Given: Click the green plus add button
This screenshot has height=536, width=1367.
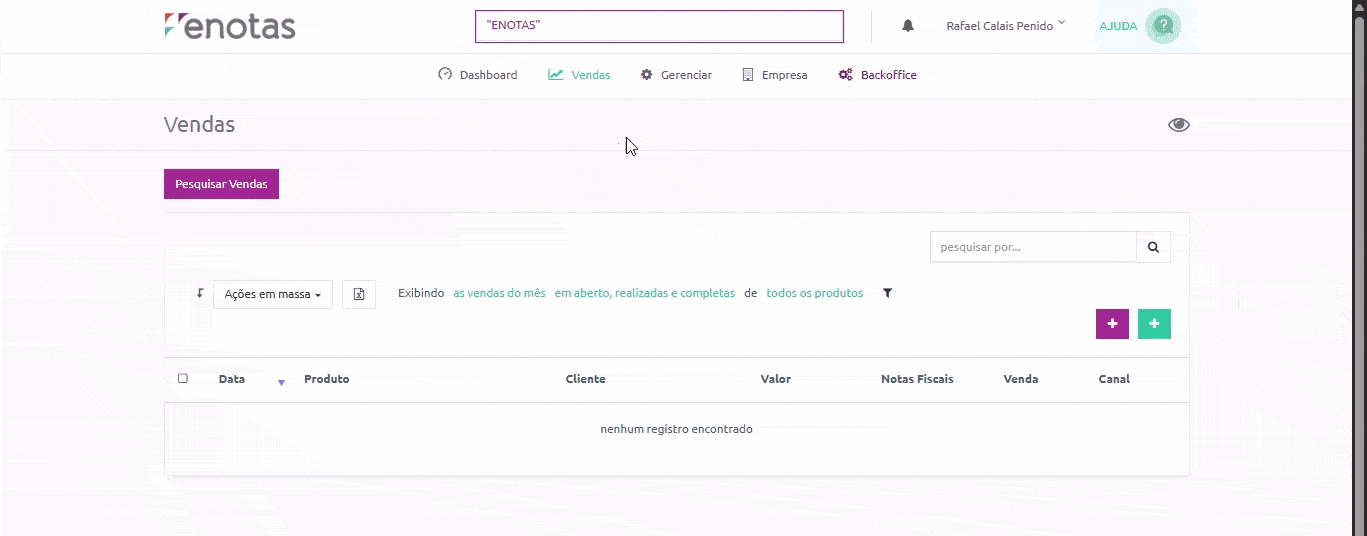Looking at the screenshot, I should [x=1154, y=324].
